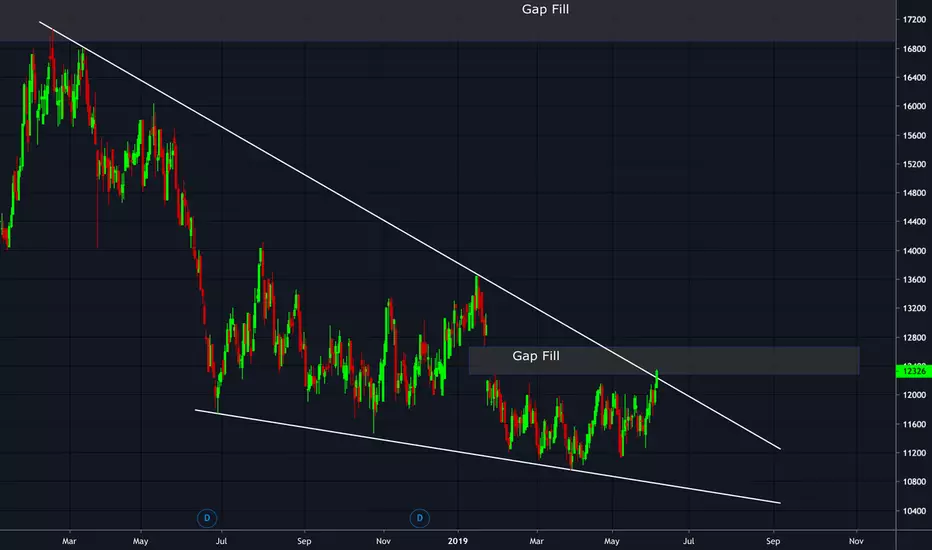Click the first Mar label on time axis
The image size is (932, 550).
coord(69,541)
